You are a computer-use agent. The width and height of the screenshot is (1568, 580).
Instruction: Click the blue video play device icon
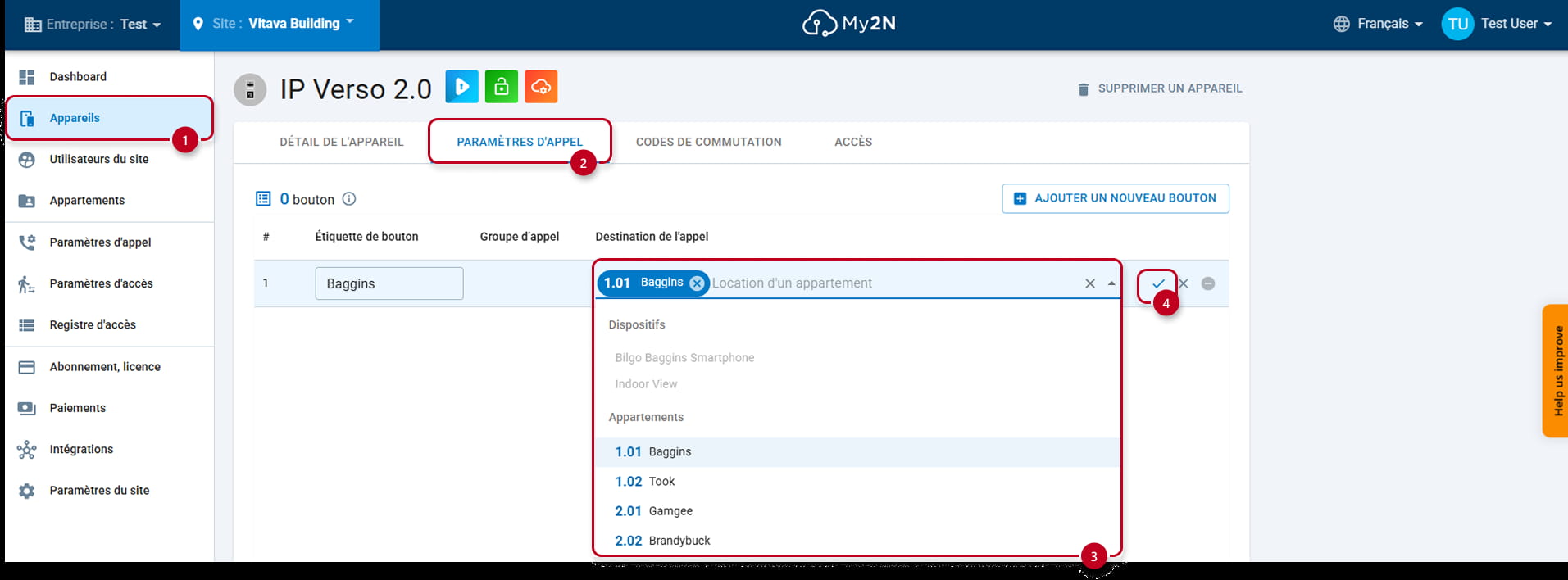coord(461,87)
